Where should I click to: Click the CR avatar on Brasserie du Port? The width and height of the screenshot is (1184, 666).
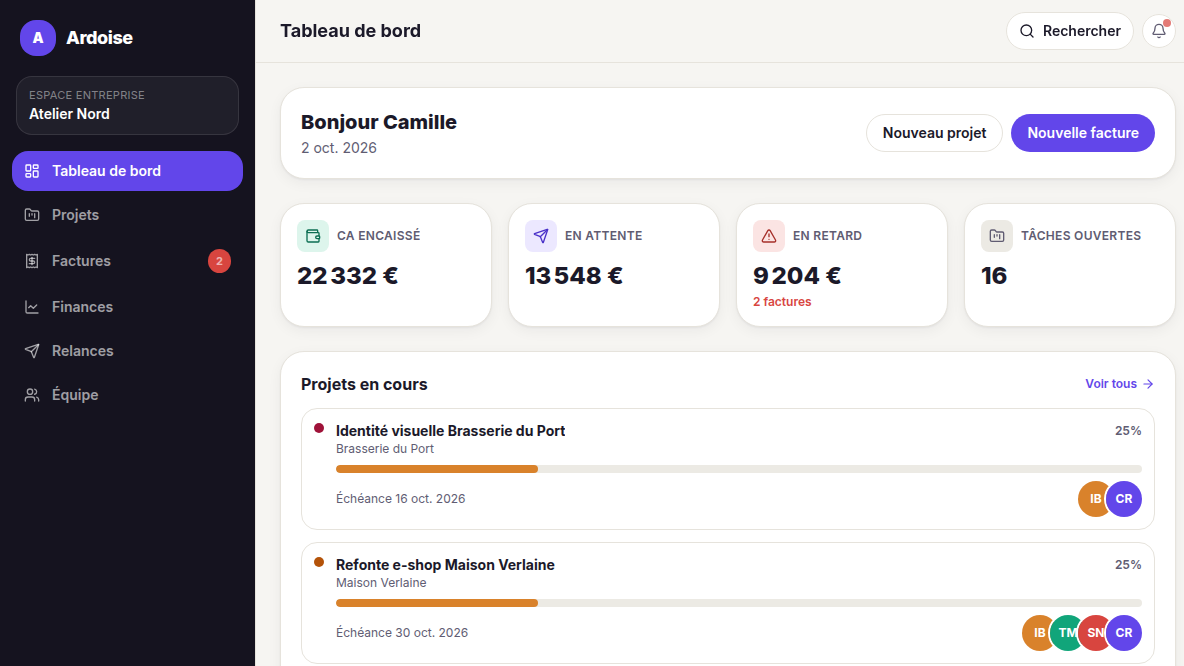(1124, 499)
